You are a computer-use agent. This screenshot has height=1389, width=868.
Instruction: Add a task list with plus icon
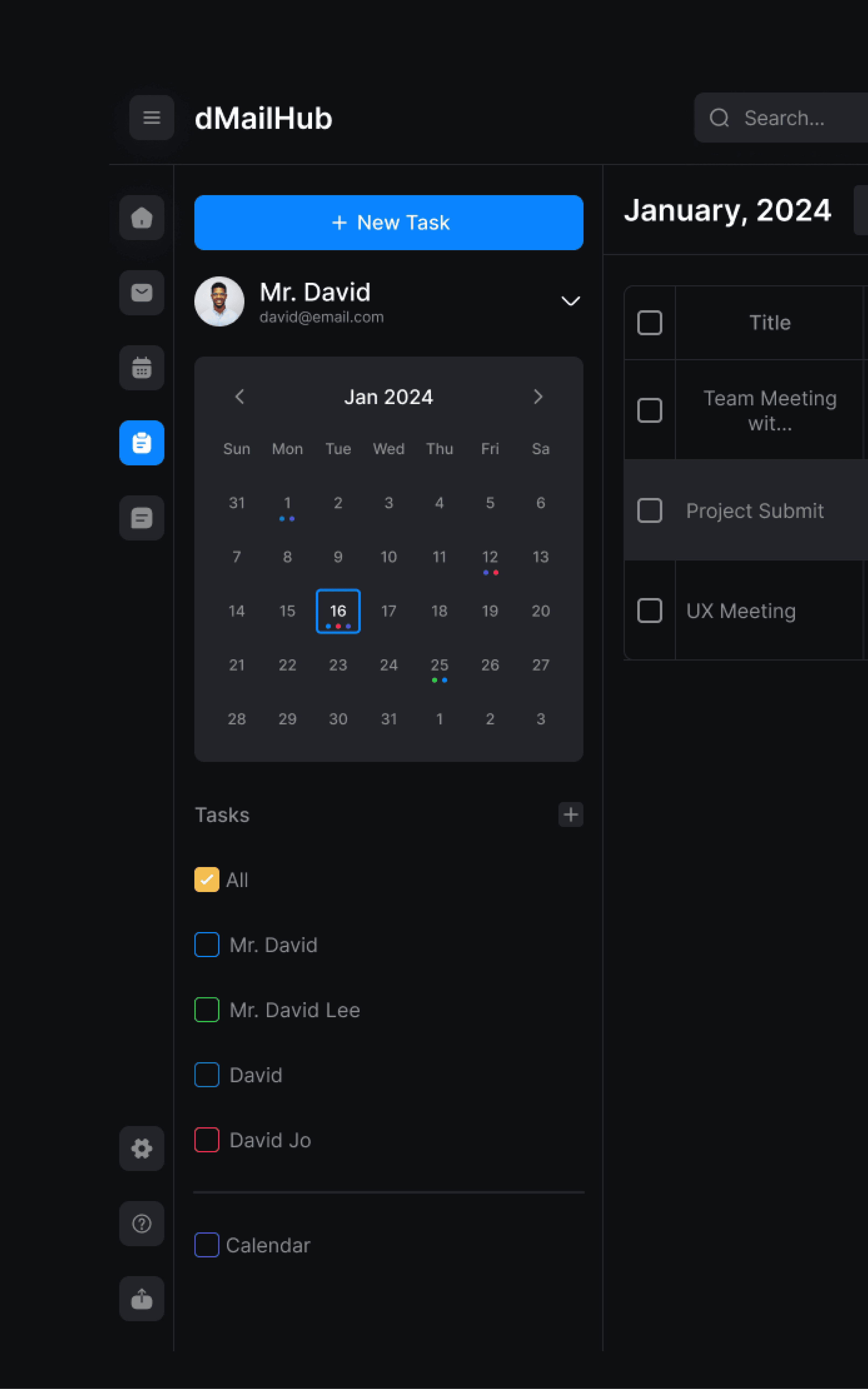(570, 814)
